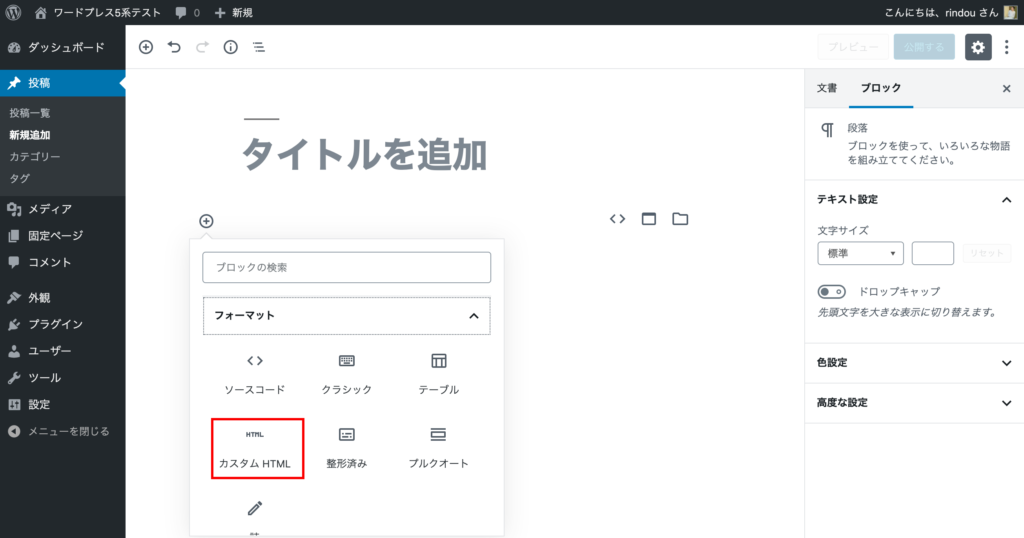This screenshot has height=538, width=1024.
Task: Click the undo arrow
Action: tap(174, 47)
